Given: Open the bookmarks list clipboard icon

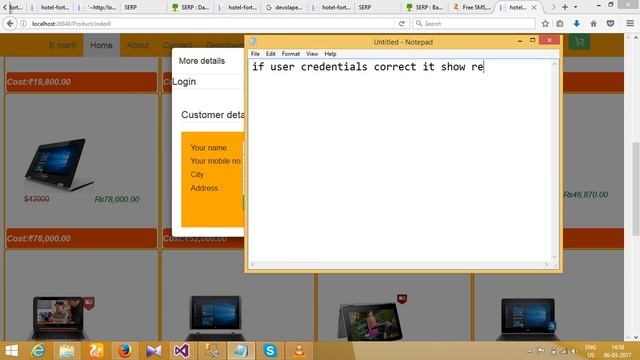Looking at the screenshot, I should [x=560, y=24].
